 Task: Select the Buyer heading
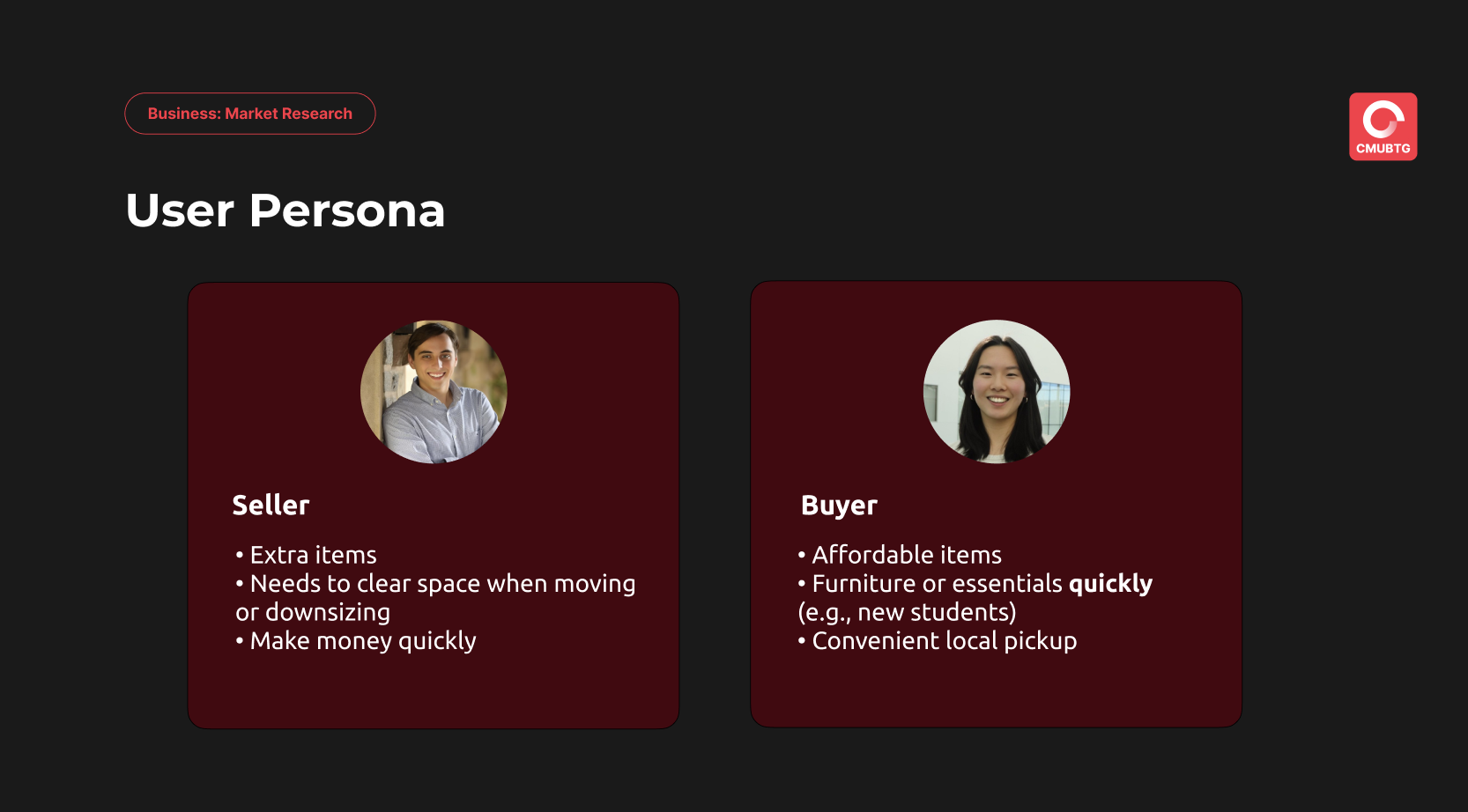[x=839, y=505]
